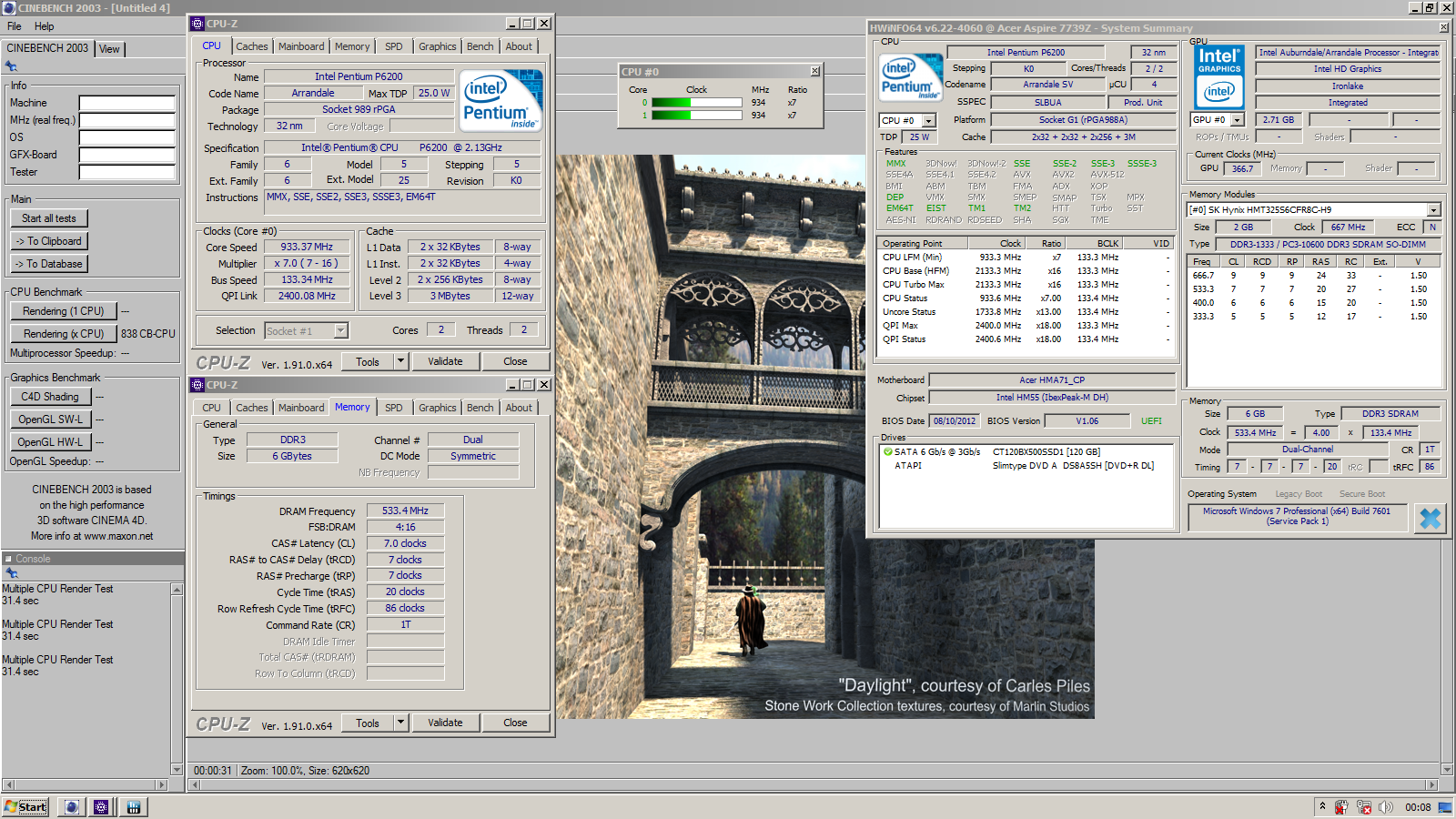Open the CPU #0 selector in HWiNFO

(907, 120)
